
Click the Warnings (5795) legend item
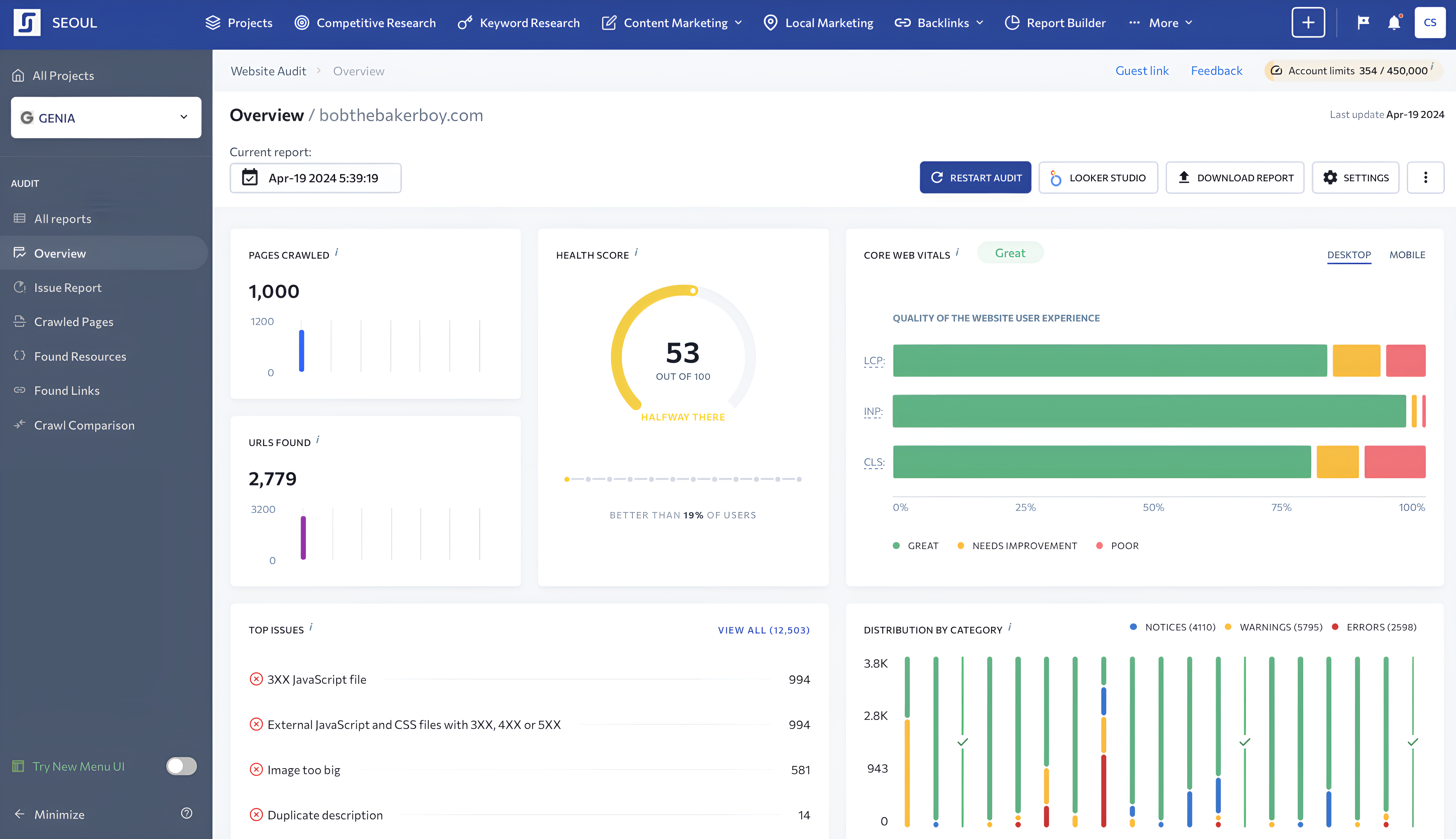click(x=1274, y=627)
